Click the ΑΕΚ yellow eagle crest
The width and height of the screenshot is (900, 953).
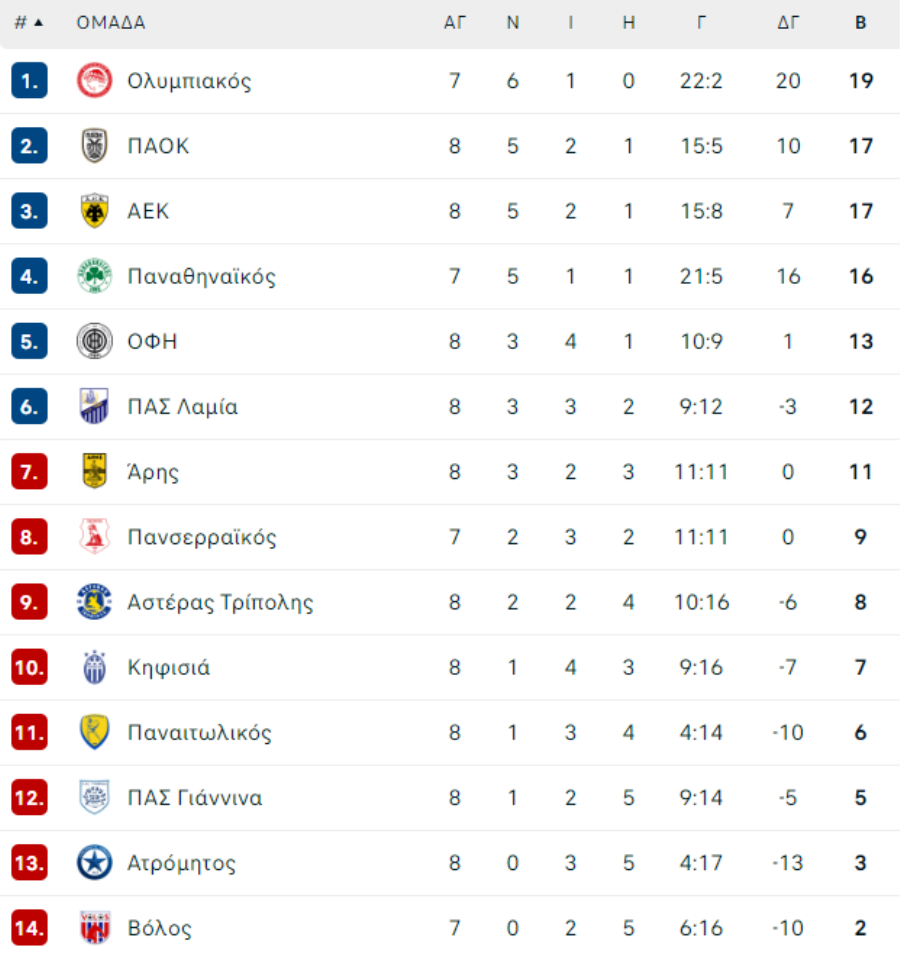[x=94, y=211]
